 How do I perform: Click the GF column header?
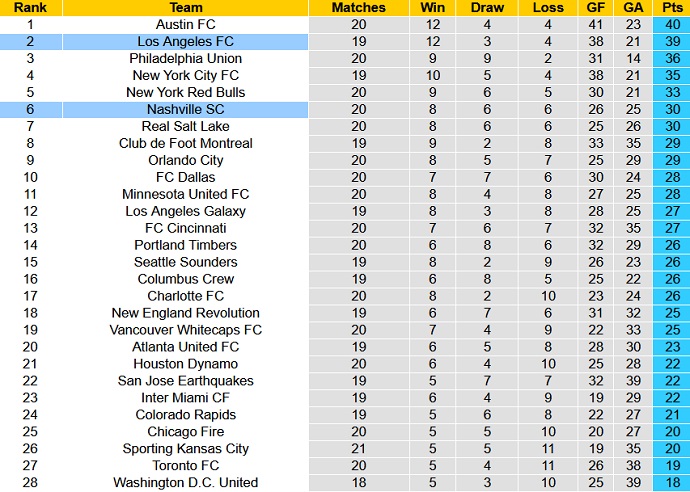[x=596, y=7]
